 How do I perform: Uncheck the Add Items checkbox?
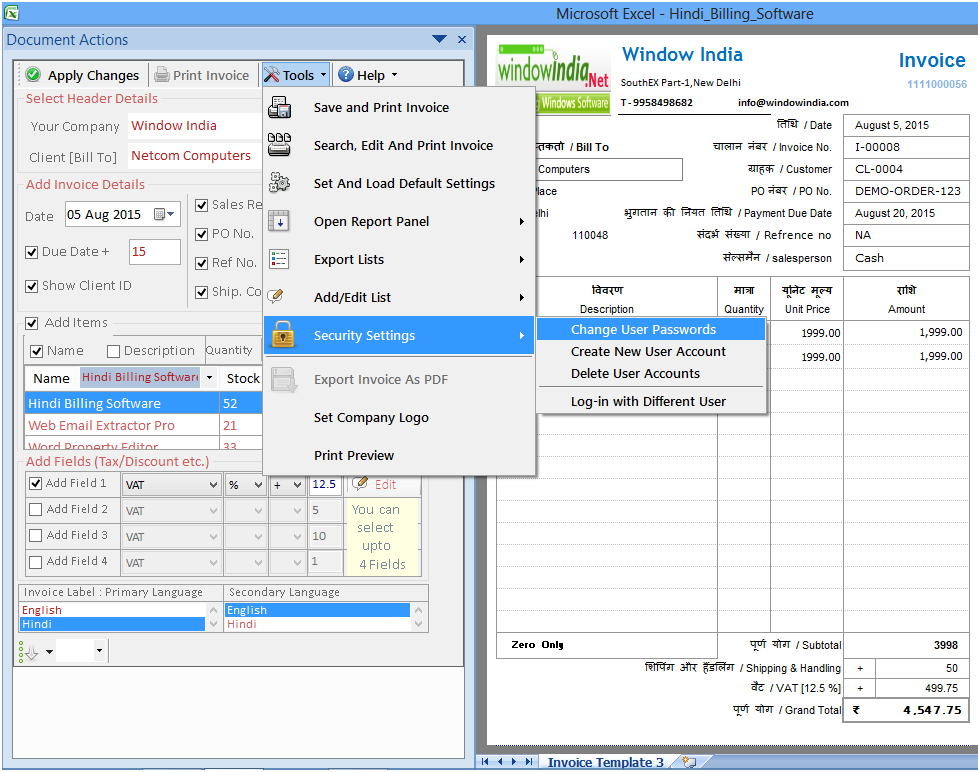31,323
